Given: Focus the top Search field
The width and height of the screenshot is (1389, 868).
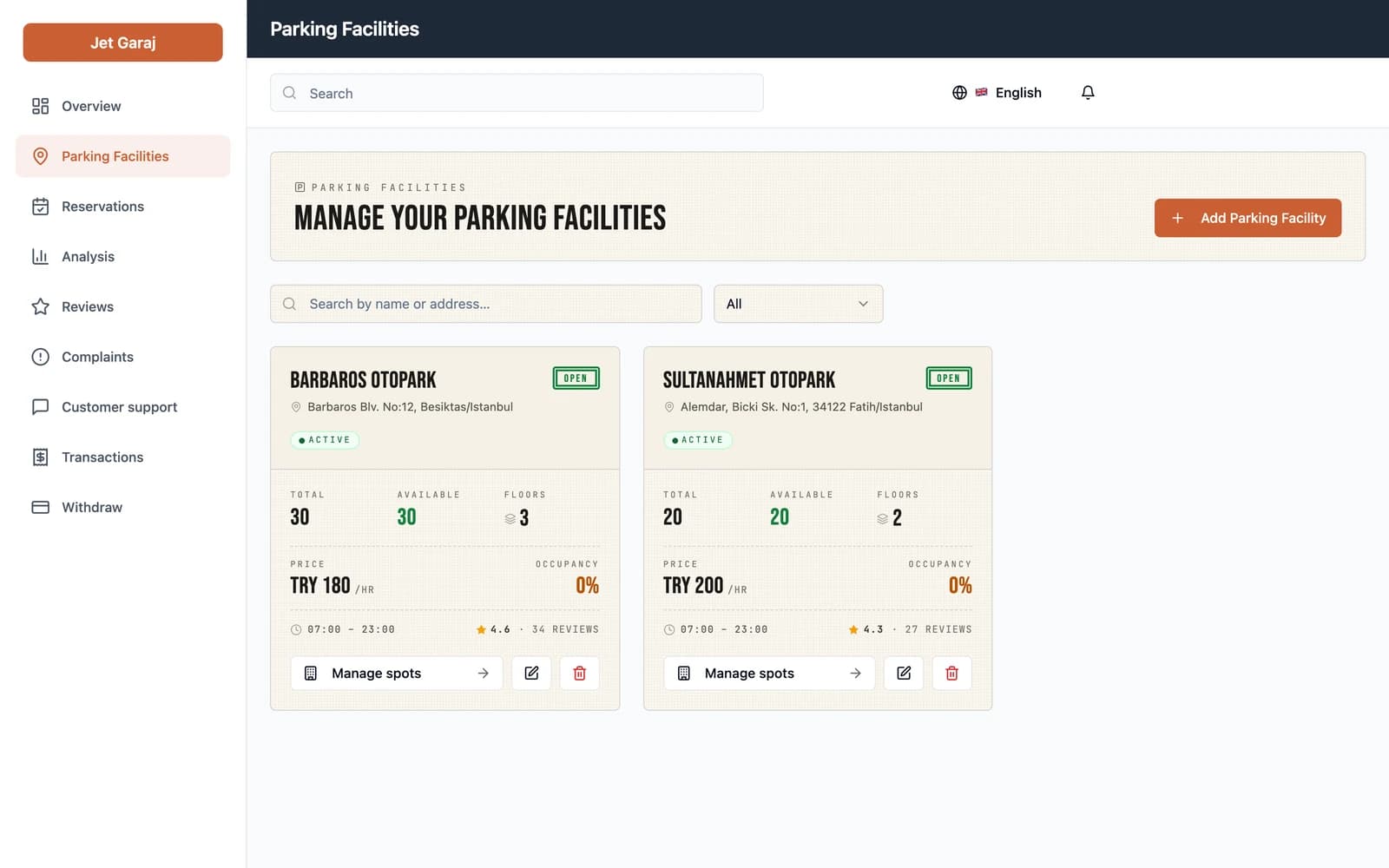Looking at the screenshot, I should click(517, 93).
